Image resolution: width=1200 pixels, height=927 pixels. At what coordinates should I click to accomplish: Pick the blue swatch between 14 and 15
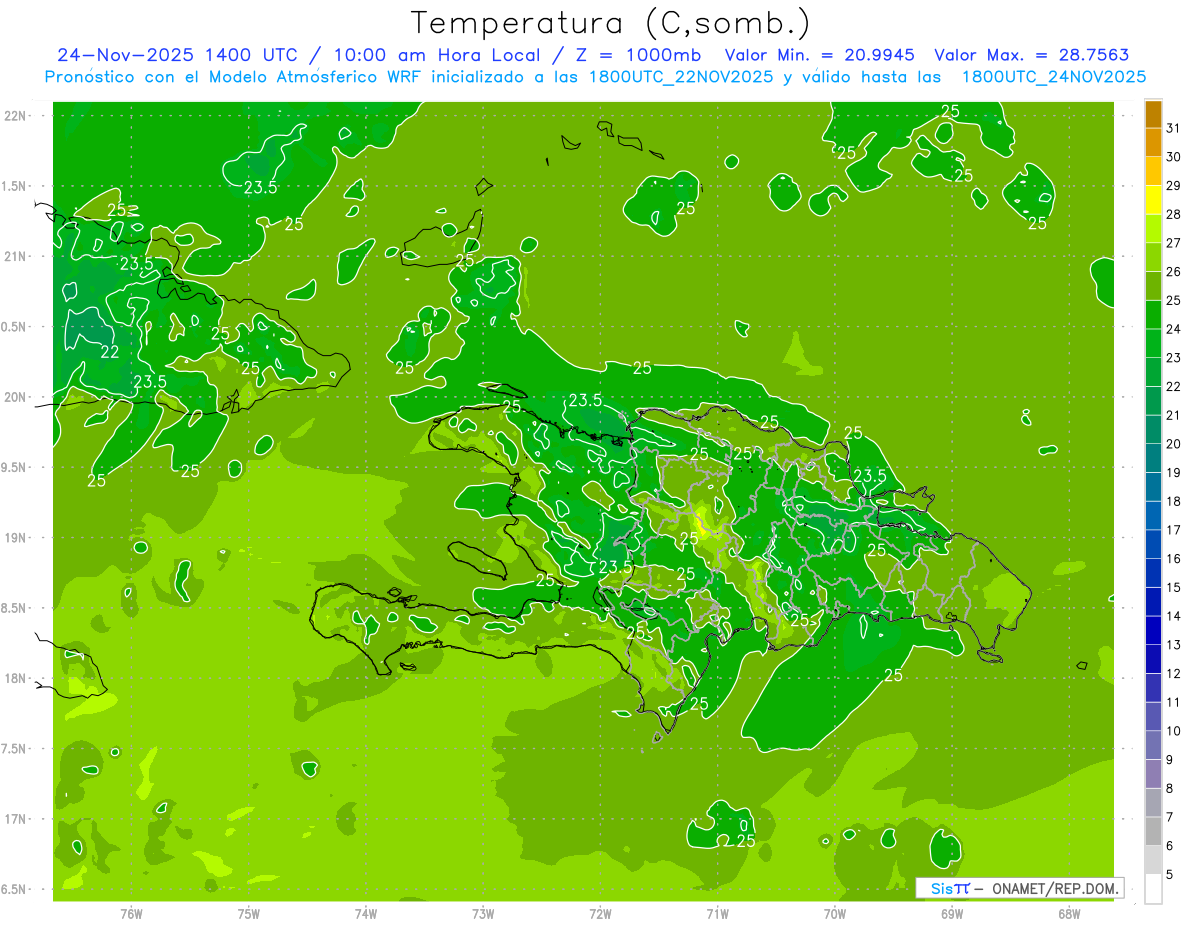[x=1153, y=602]
